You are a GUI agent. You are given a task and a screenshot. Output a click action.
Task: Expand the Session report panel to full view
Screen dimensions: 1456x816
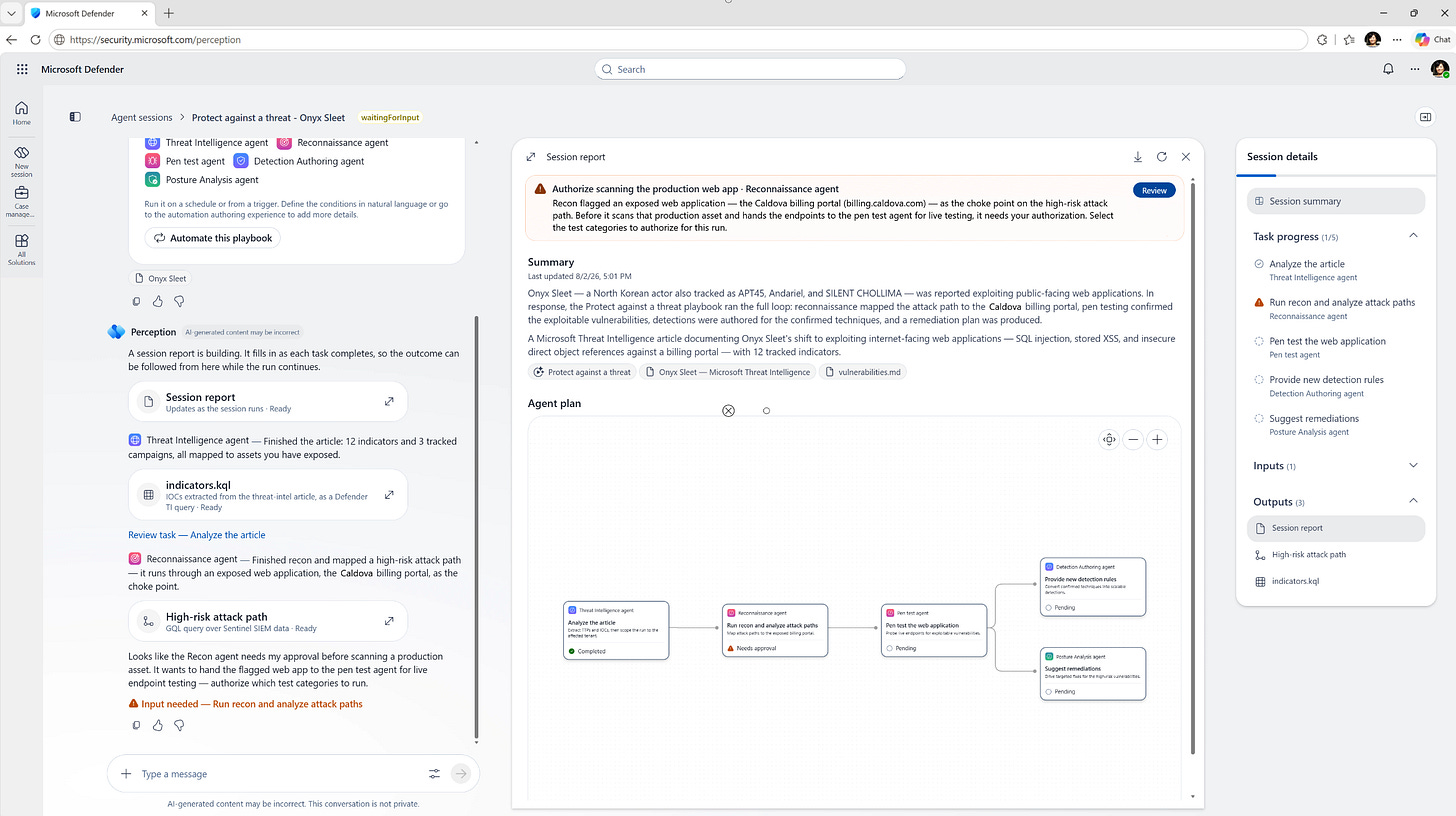(x=532, y=157)
